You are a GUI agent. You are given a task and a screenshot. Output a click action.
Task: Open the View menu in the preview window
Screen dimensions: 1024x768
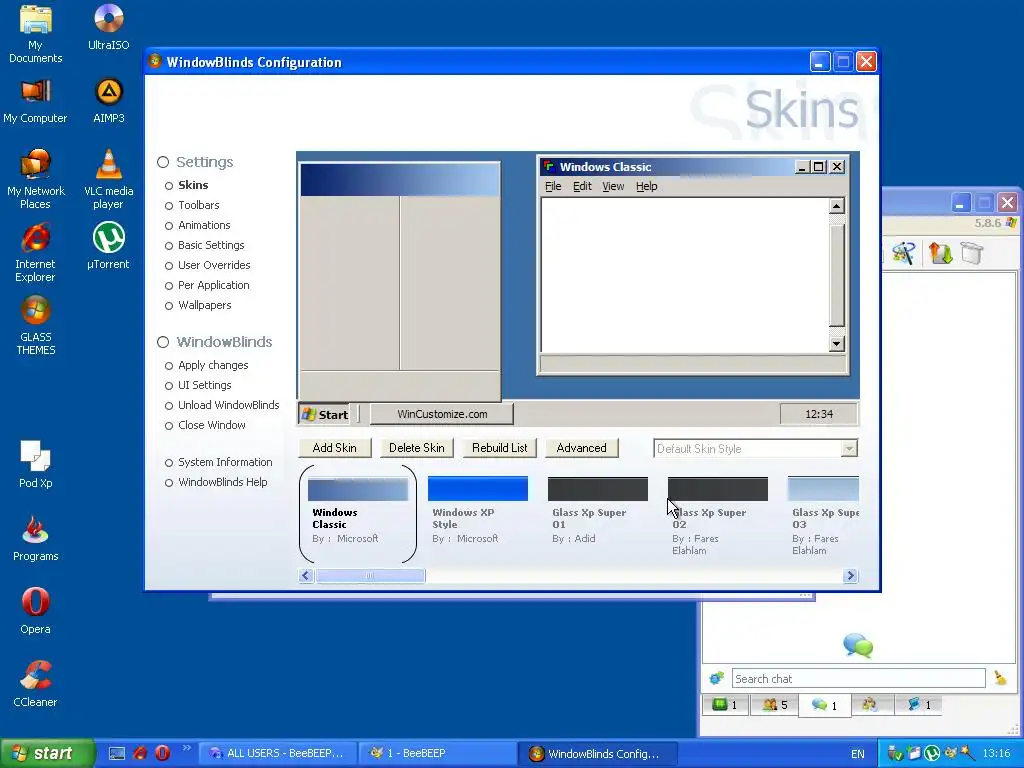tap(613, 187)
